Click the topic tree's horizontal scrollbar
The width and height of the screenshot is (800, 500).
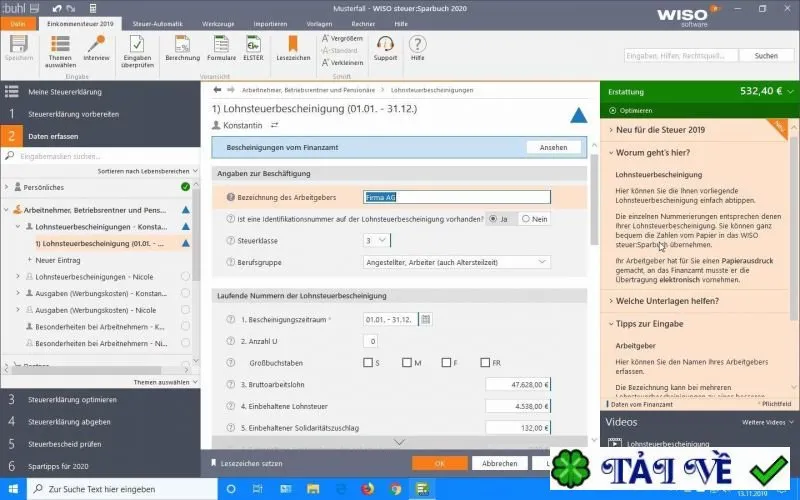(x=87, y=369)
